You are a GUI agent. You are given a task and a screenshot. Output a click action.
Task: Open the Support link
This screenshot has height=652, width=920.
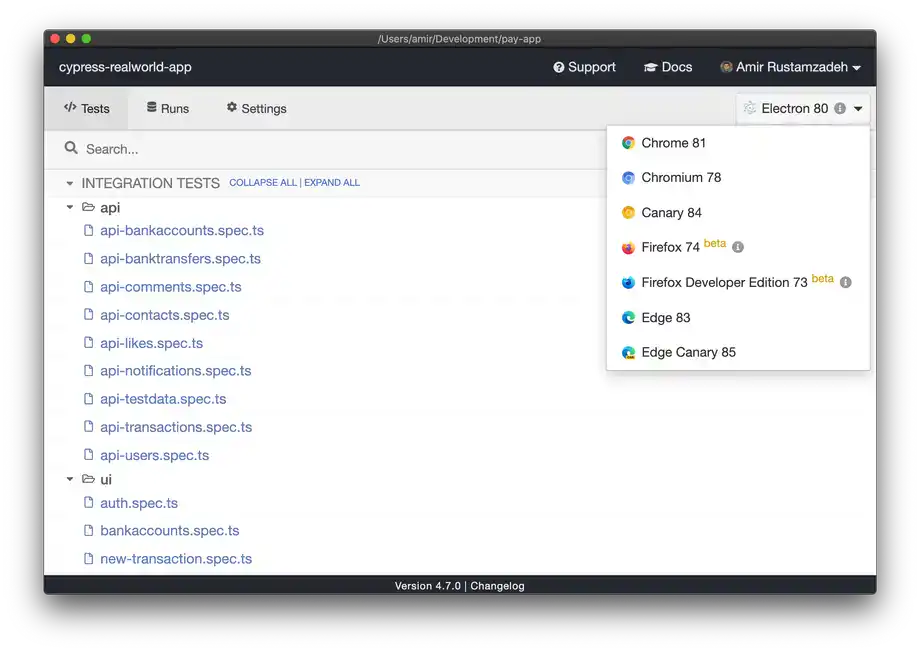tap(584, 67)
